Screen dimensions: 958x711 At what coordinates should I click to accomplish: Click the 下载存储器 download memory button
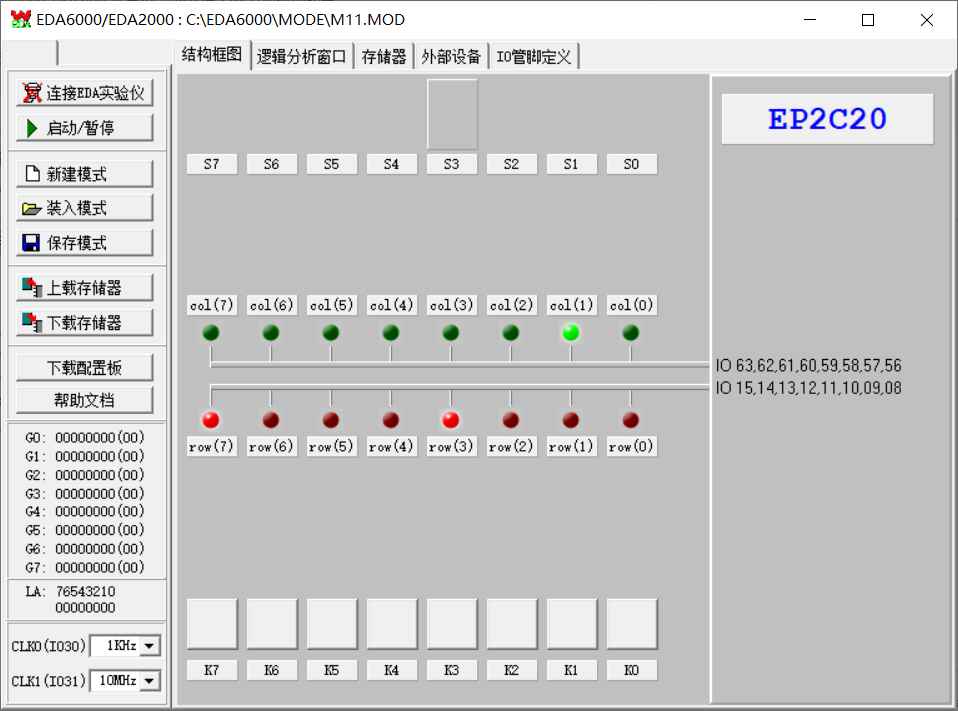85,323
